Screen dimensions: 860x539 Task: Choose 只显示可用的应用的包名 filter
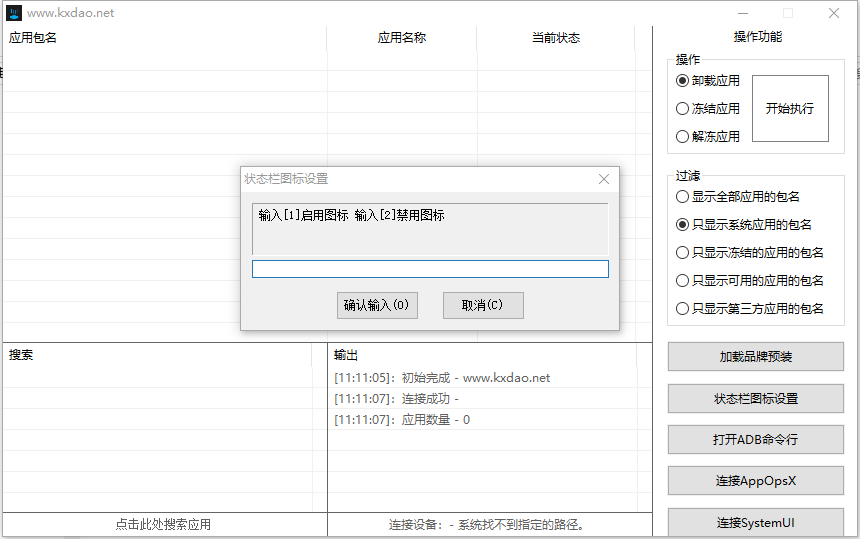pos(683,281)
